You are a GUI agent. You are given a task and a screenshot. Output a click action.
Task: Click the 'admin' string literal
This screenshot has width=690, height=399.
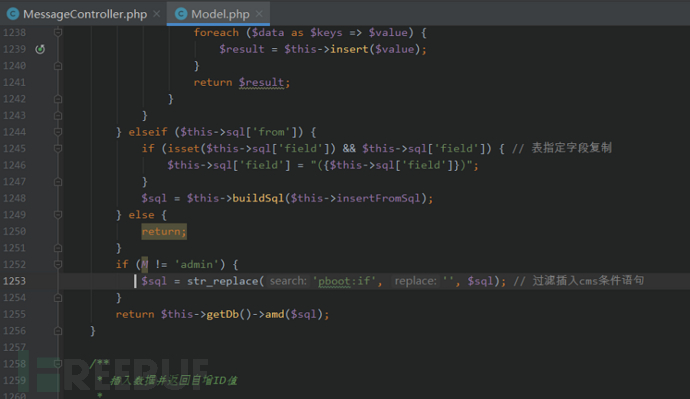(x=197, y=264)
